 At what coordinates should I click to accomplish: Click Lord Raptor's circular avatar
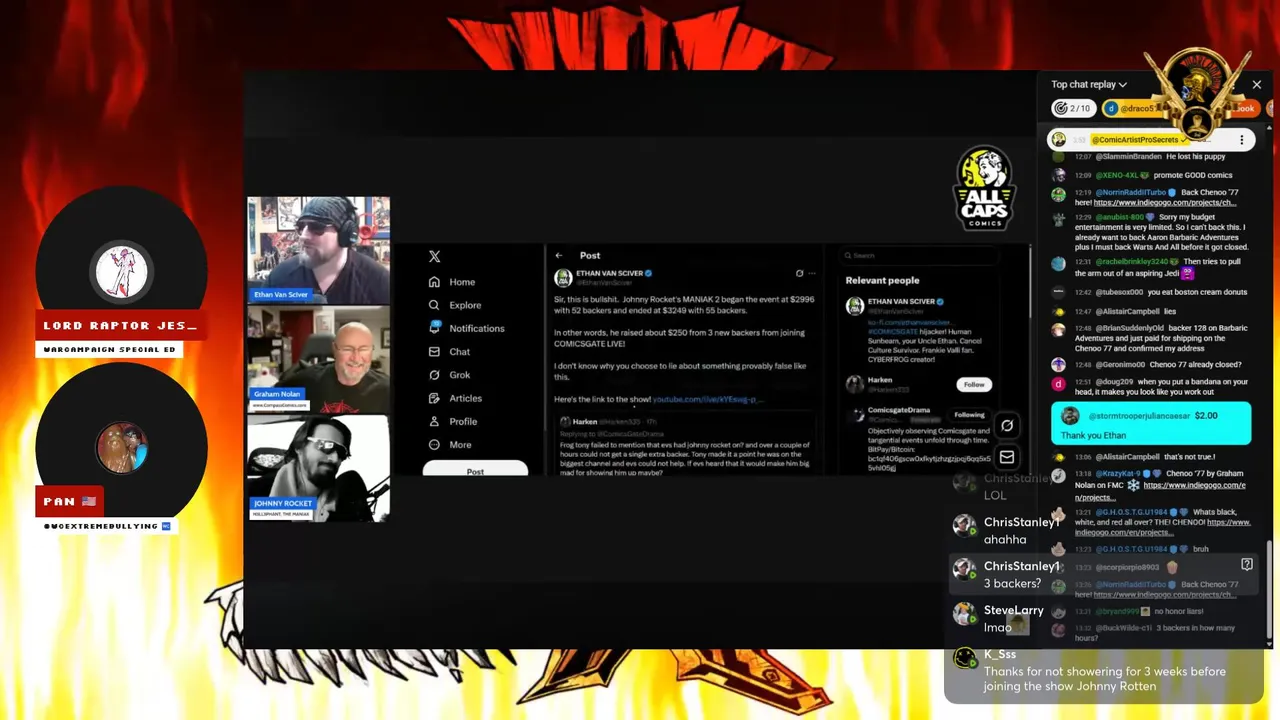[122, 271]
